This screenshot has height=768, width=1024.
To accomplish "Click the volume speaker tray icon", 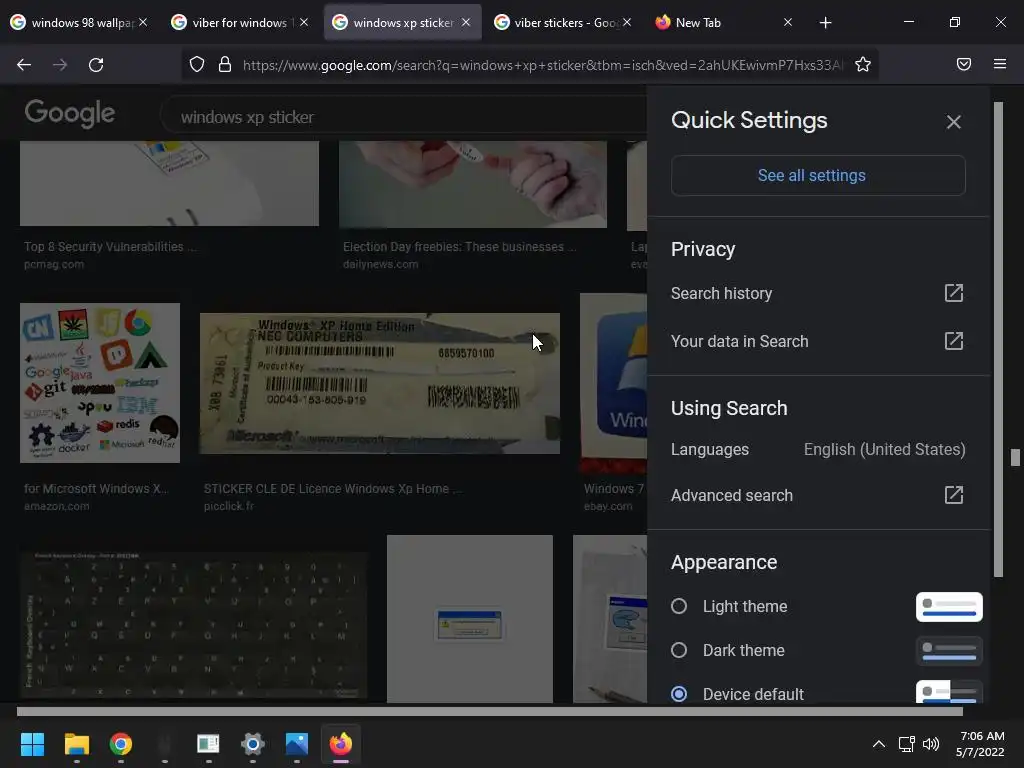I will [x=931, y=743].
